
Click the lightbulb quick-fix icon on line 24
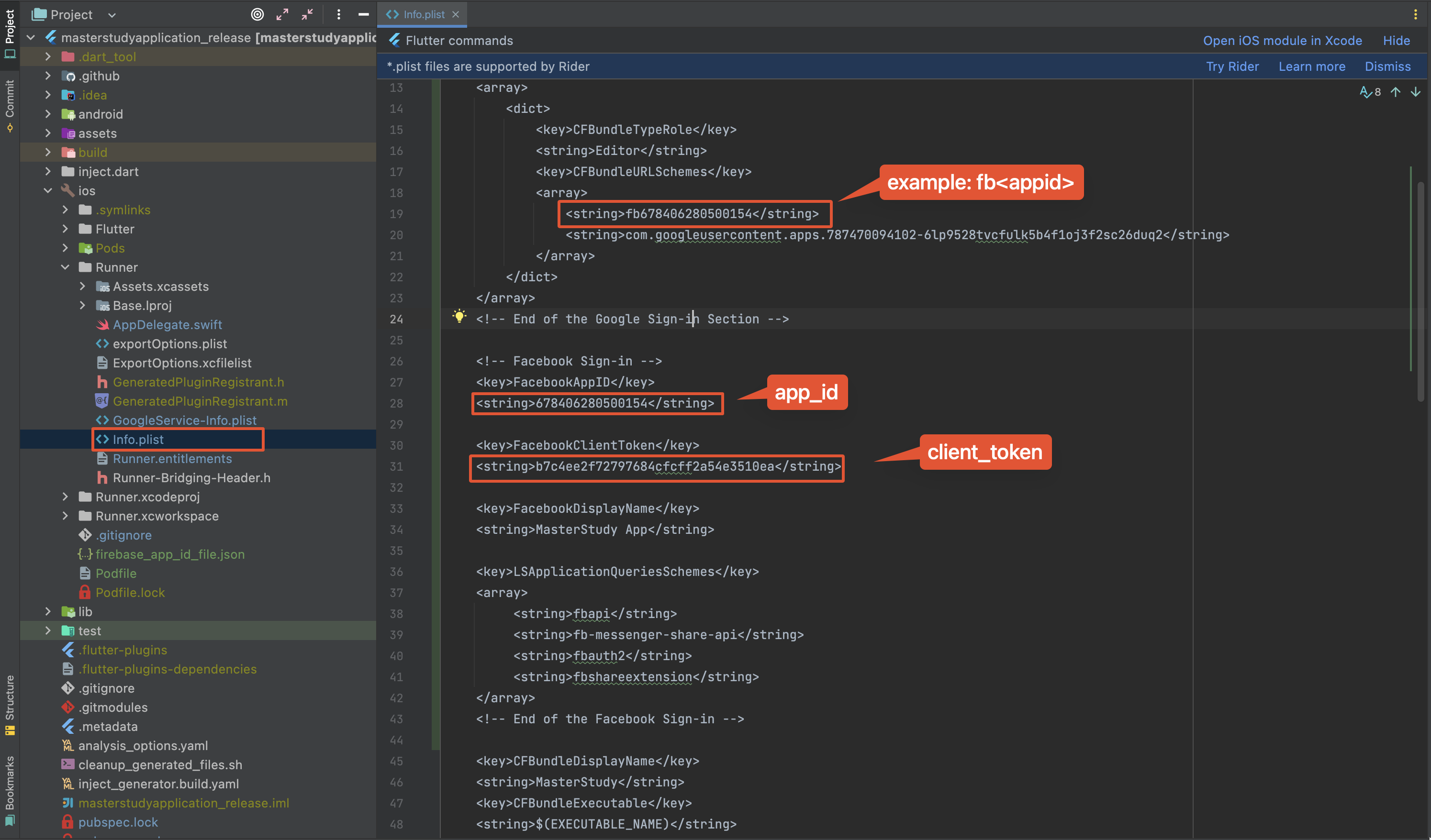point(459,316)
